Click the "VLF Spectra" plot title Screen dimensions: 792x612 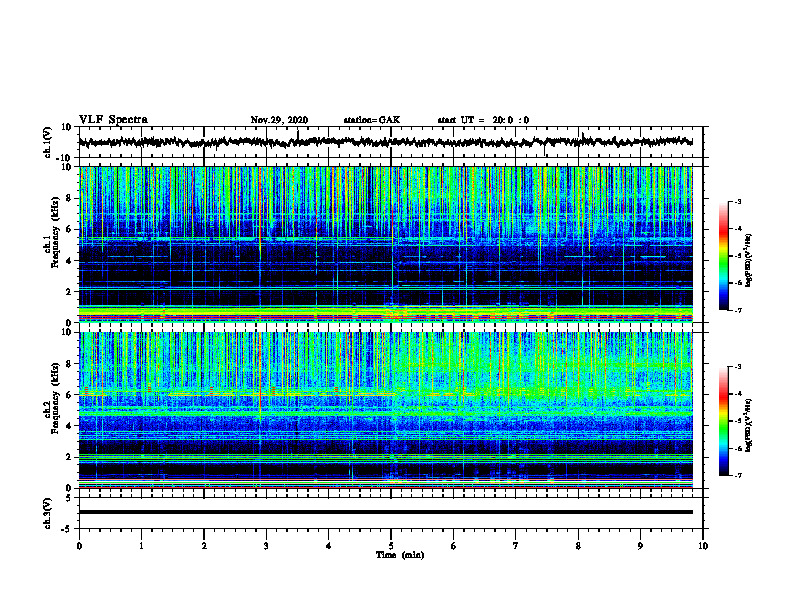pos(113,120)
